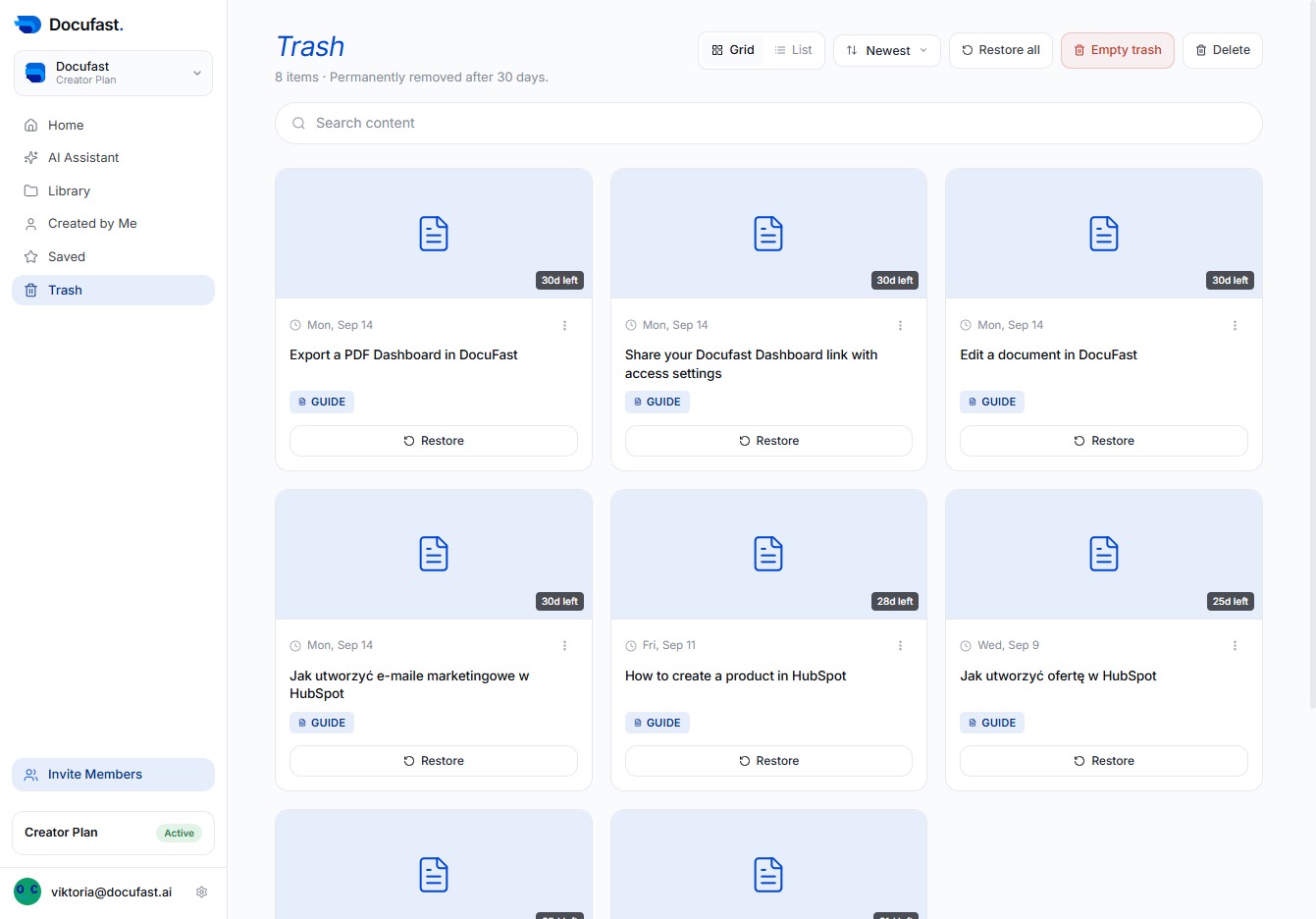
Task: Click the Active badge on Creator Plan
Action: [179, 833]
